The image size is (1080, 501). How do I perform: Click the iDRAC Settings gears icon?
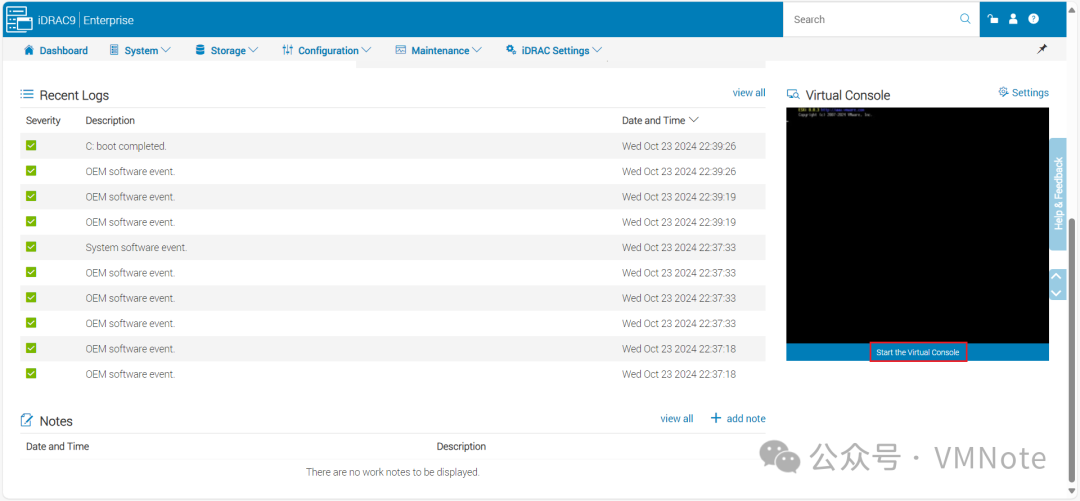click(510, 50)
